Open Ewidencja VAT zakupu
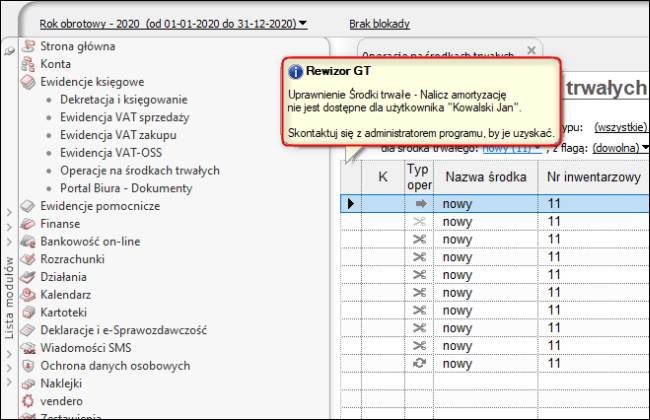Screen dimensions: 650x420 click(x=118, y=135)
